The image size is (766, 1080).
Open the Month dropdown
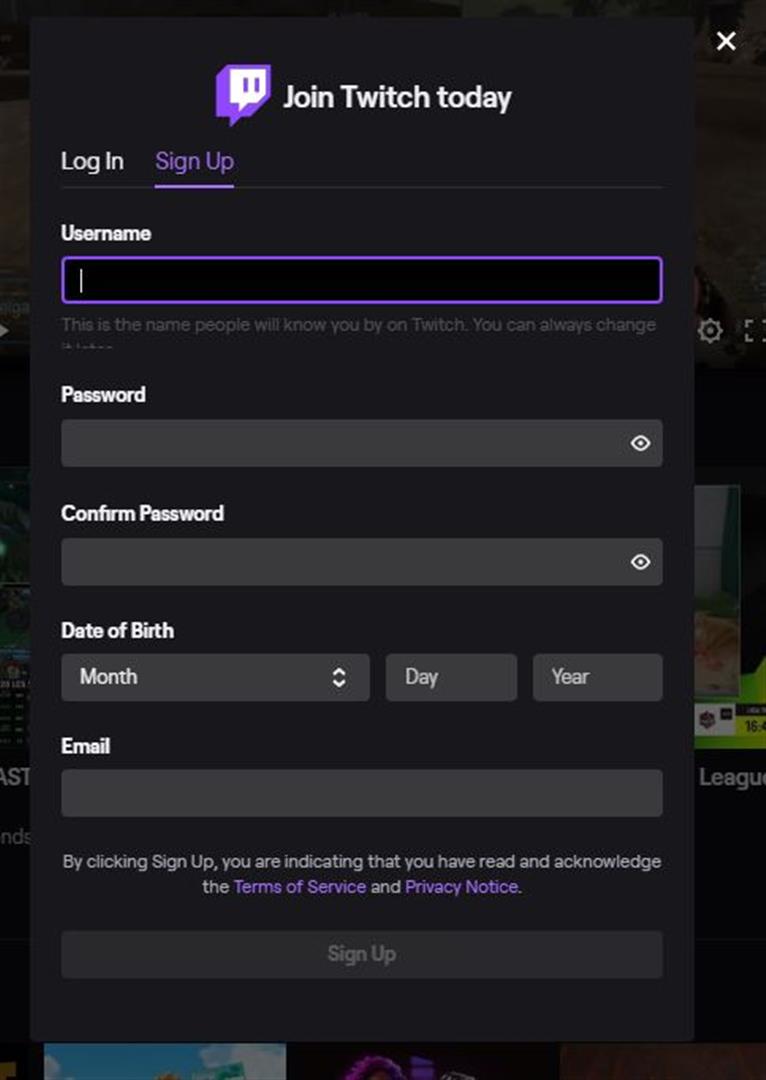215,677
